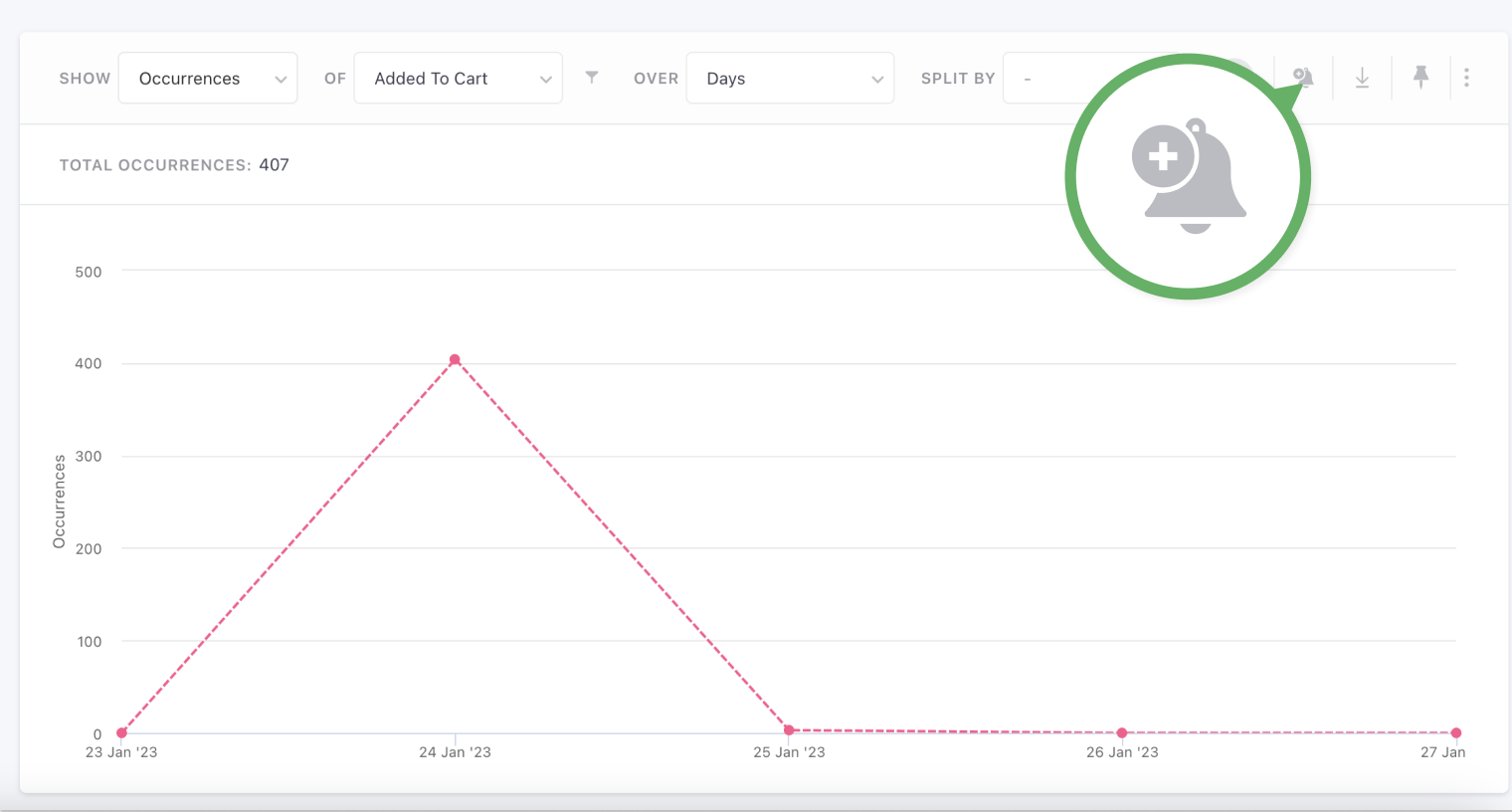Open the three-dot more options menu
The height and width of the screenshot is (812, 1512).
coord(1466,78)
